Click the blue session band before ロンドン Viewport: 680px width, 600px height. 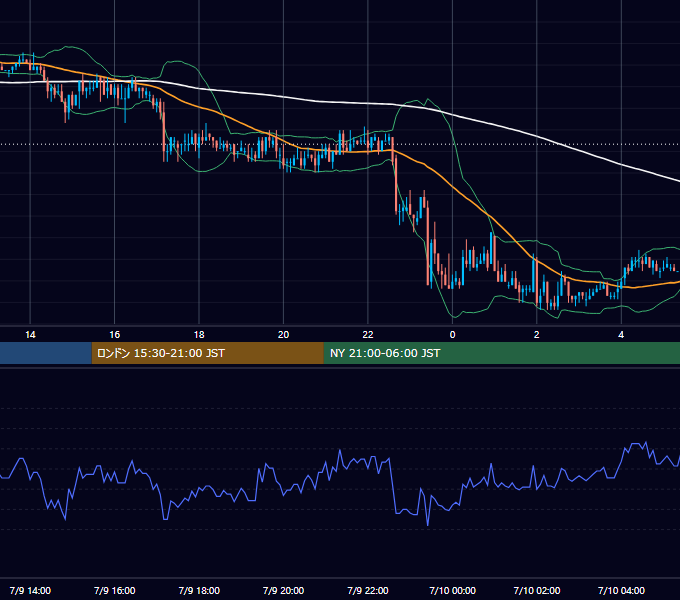tap(46, 353)
